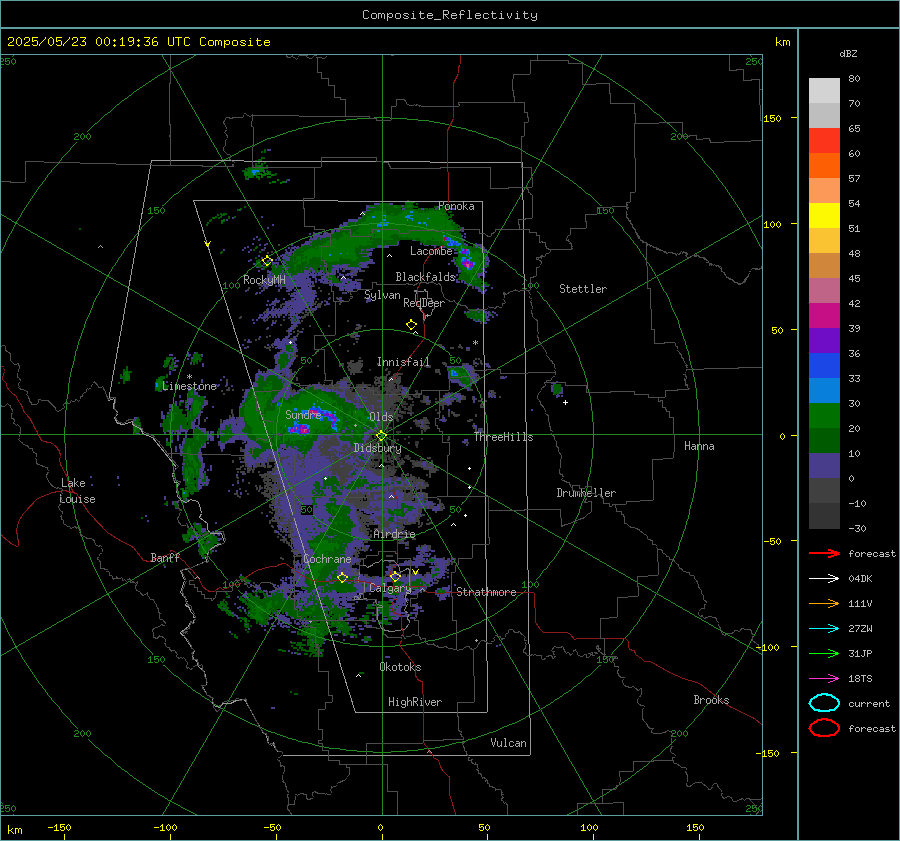Select the 27ZW legend text
The image size is (900, 841).
click(860, 629)
